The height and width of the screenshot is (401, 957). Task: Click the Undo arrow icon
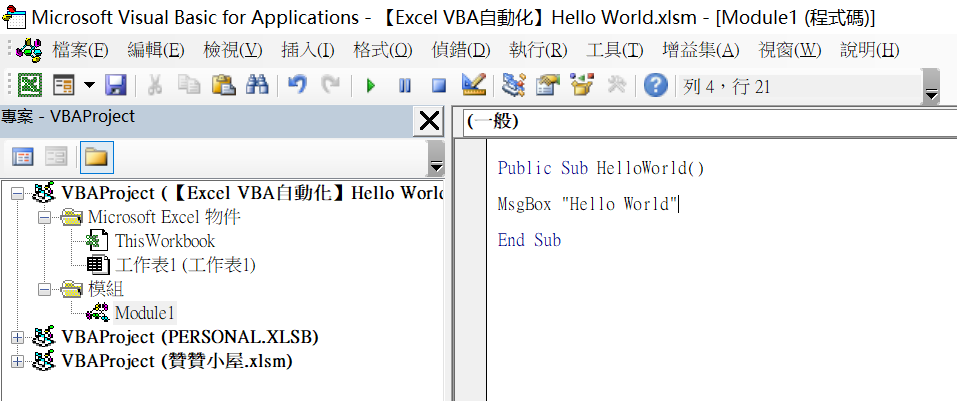coord(297,85)
